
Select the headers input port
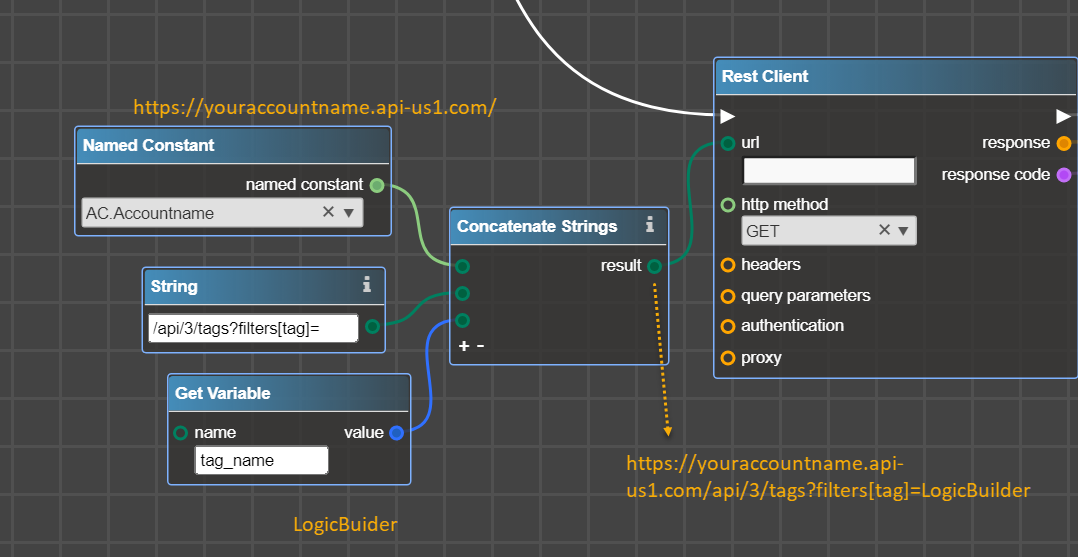[x=728, y=265]
